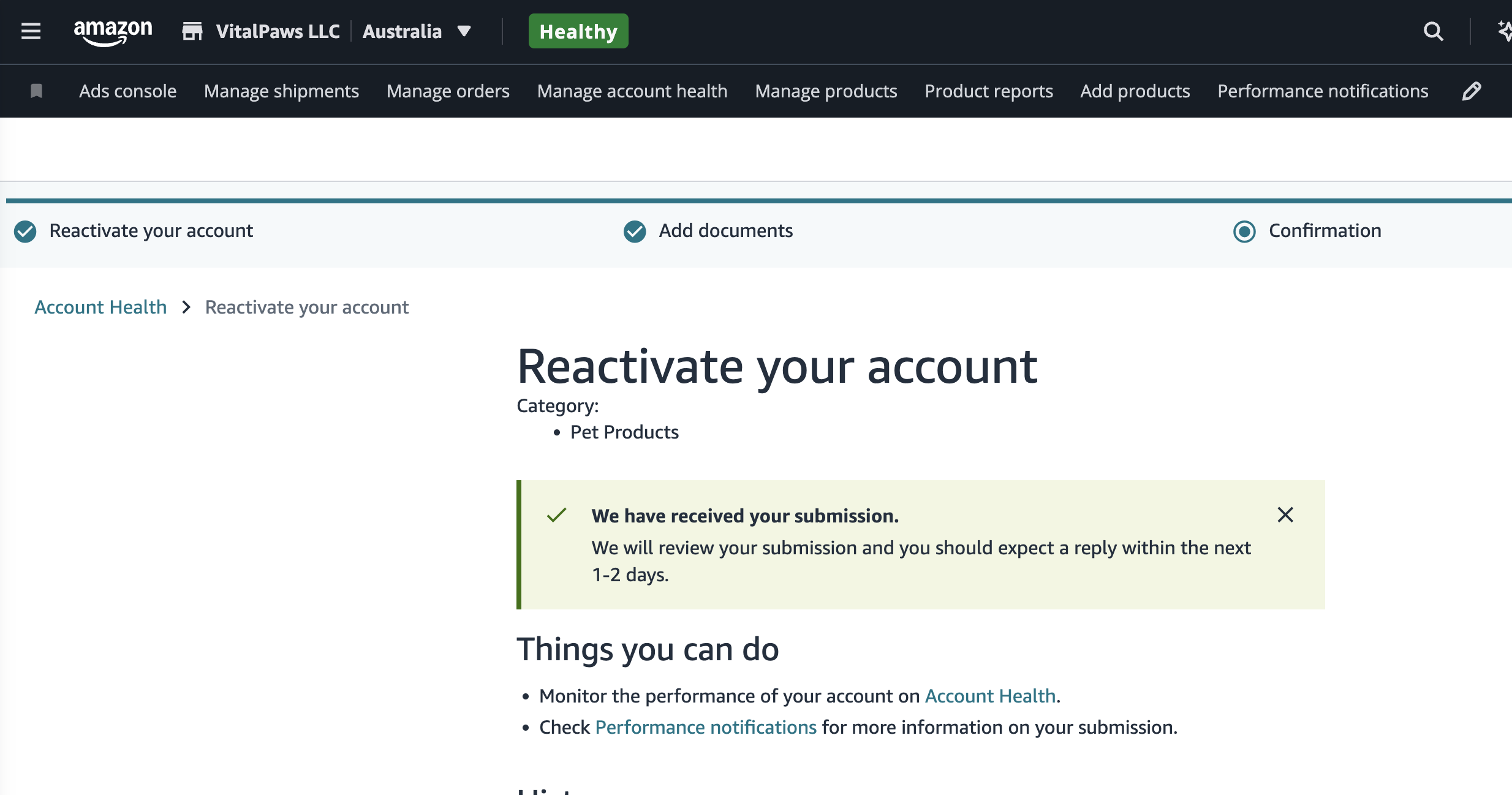Viewport: 1512px width, 795px height.
Task: Click the 'We have received your submission.' text
Action: 745,516
